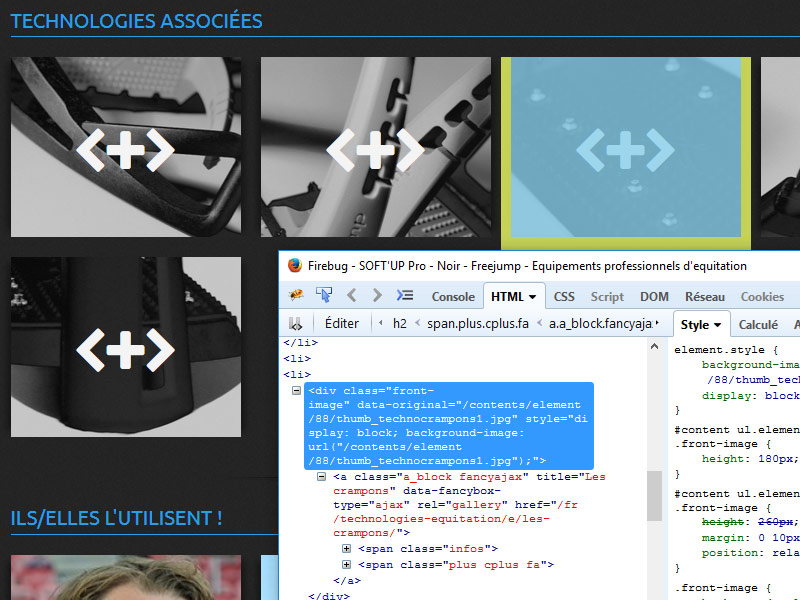Open the first technology thumbnail
800x600 pixels.
(126, 147)
